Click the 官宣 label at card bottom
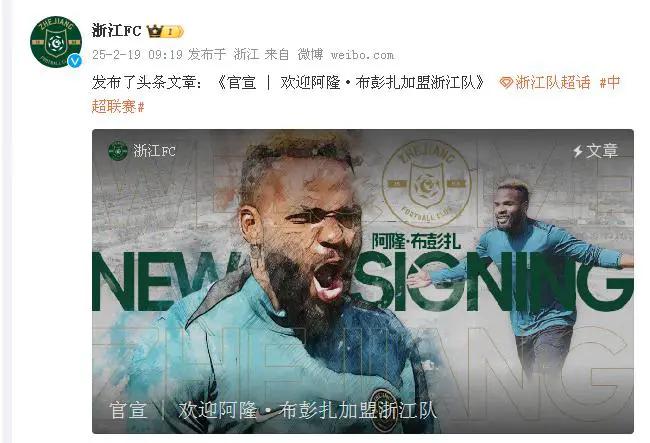 pos(128,410)
